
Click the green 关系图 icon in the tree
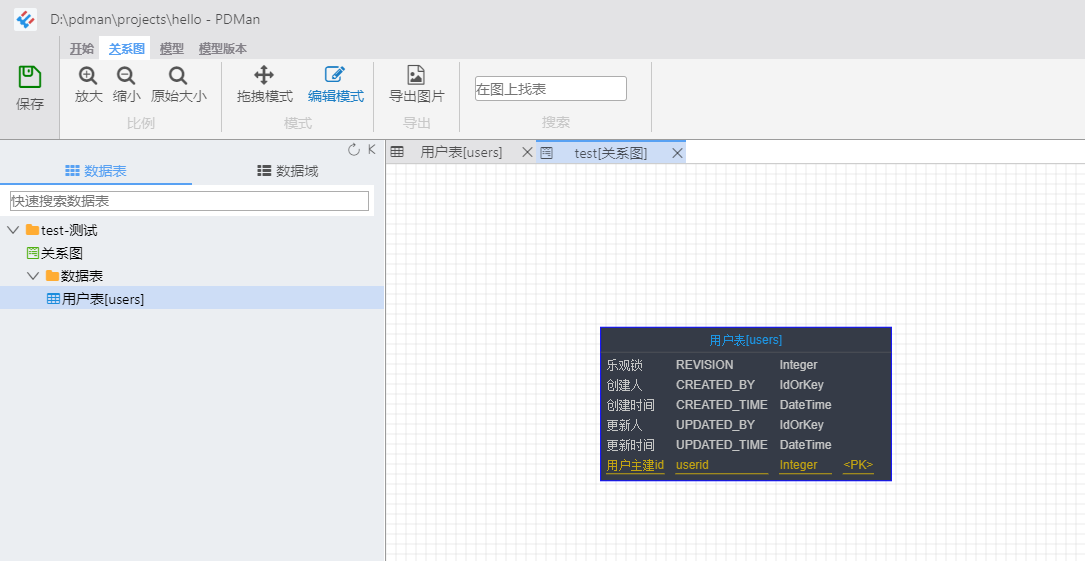coord(33,253)
